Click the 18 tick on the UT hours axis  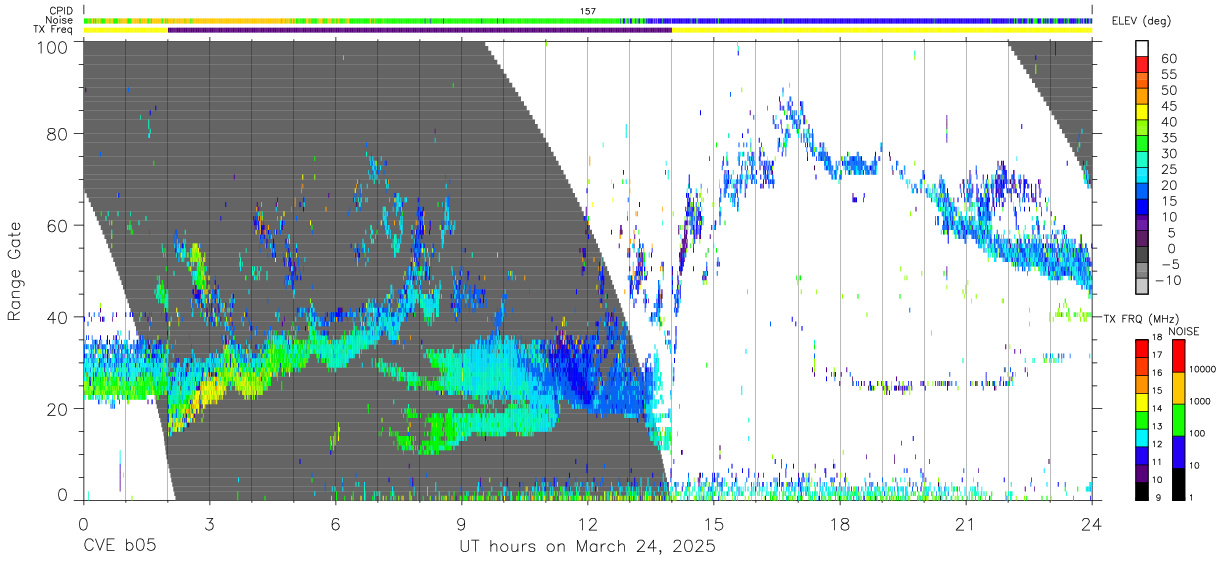[840, 524]
